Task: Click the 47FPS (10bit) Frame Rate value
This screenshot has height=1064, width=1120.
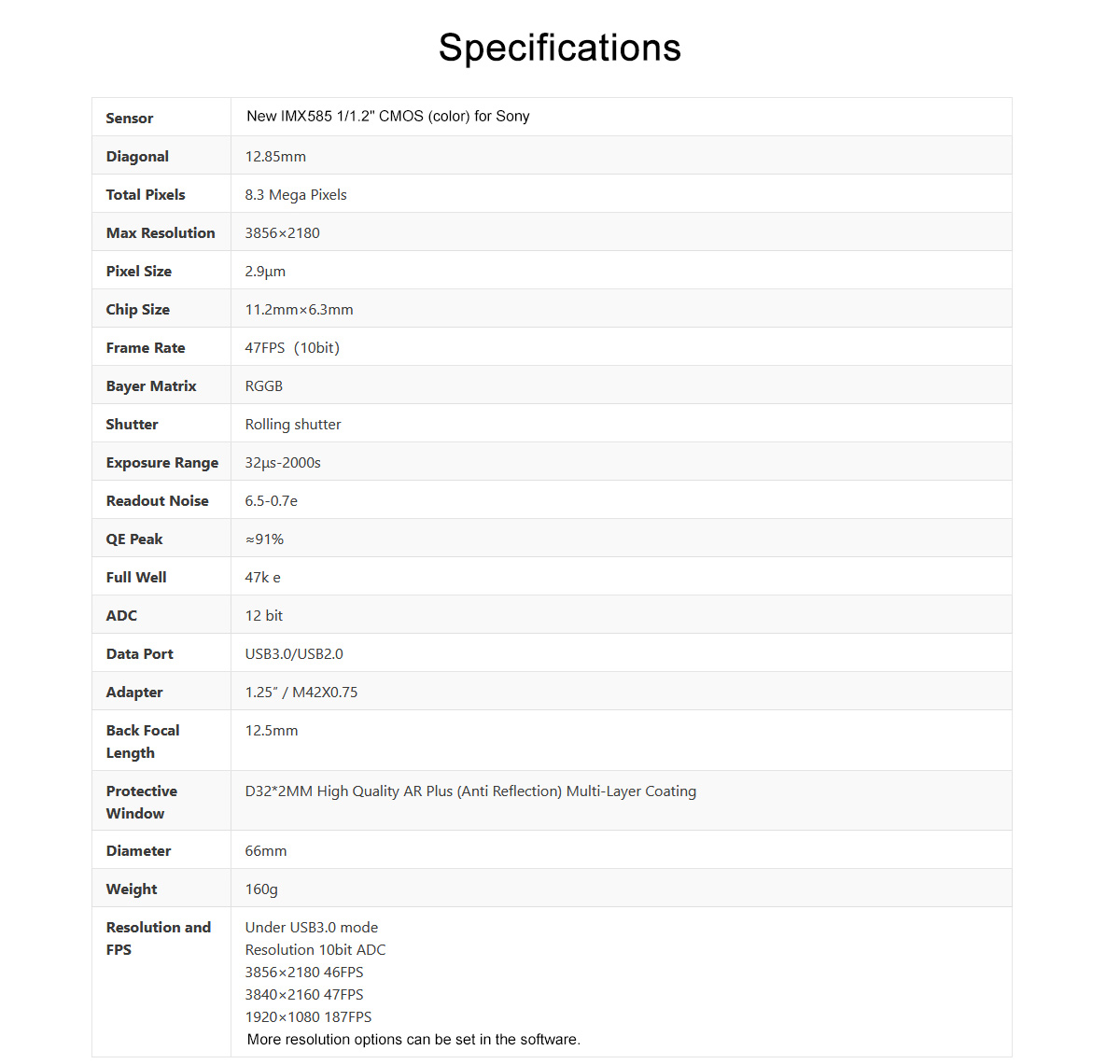Action: (292, 348)
